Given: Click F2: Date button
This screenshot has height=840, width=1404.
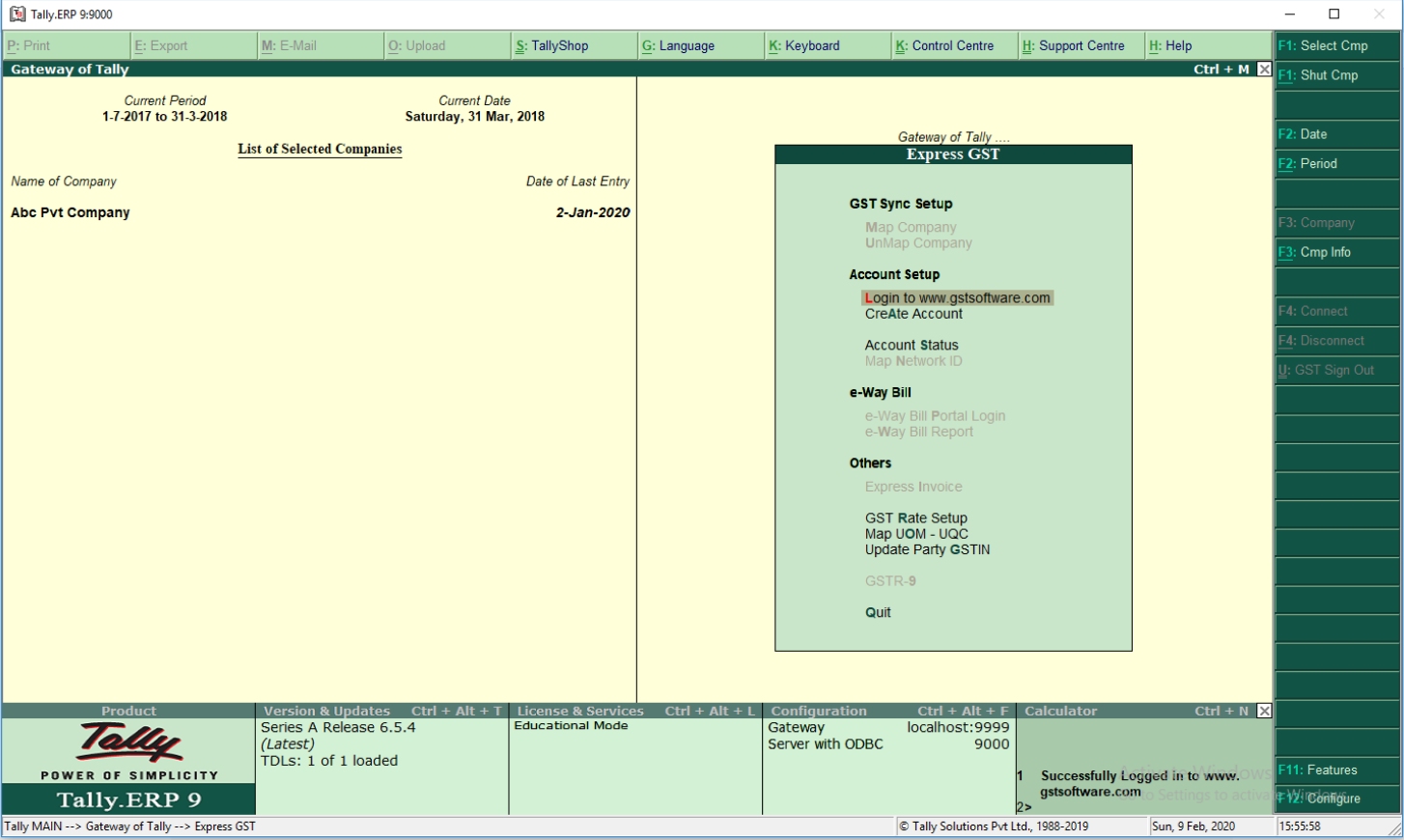Looking at the screenshot, I should coord(1337,134).
